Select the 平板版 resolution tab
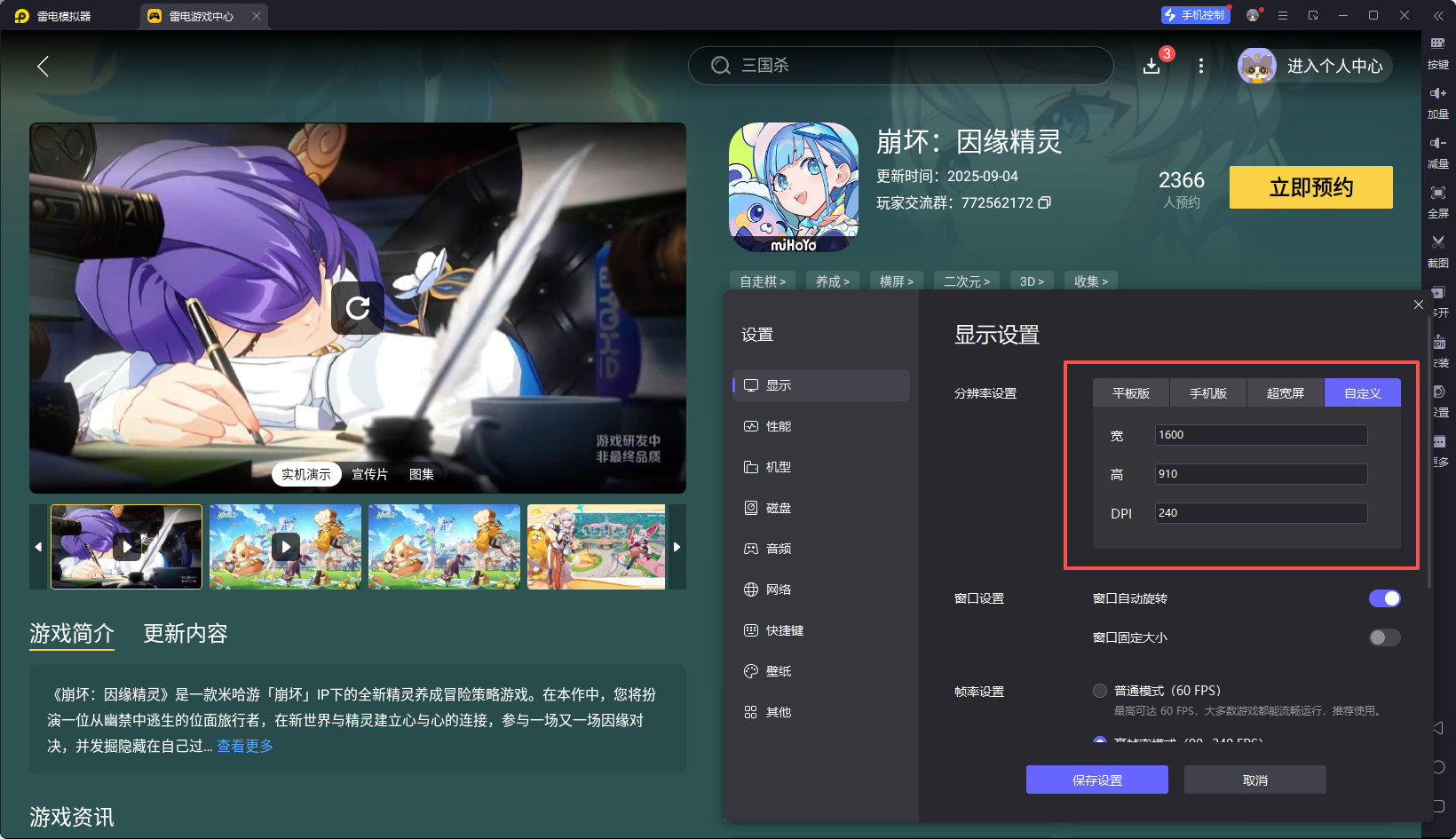Screen dimensions: 1456x839 pyautogui.click(x=1131, y=393)
